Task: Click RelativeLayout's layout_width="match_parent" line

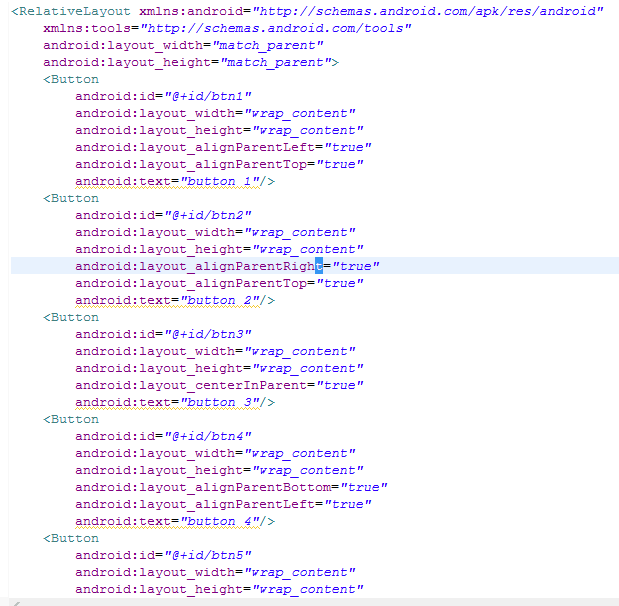Action: 183,45
